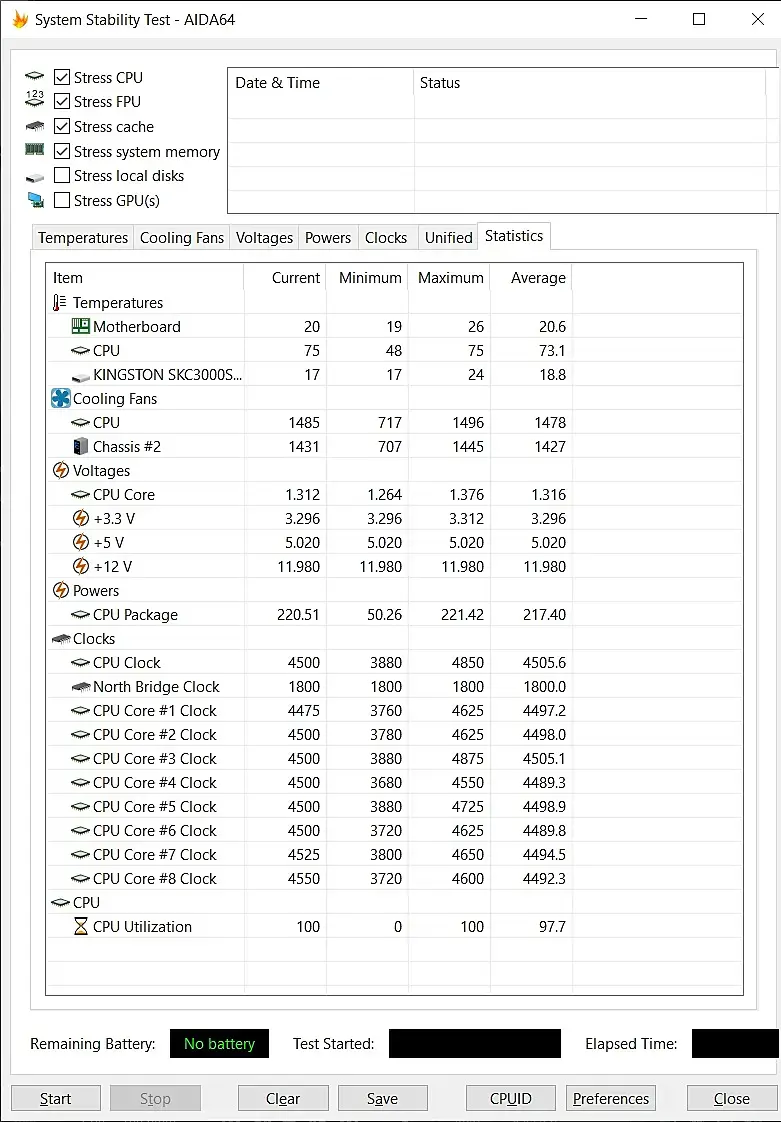Click the Current column header

[x=285, y=278]
